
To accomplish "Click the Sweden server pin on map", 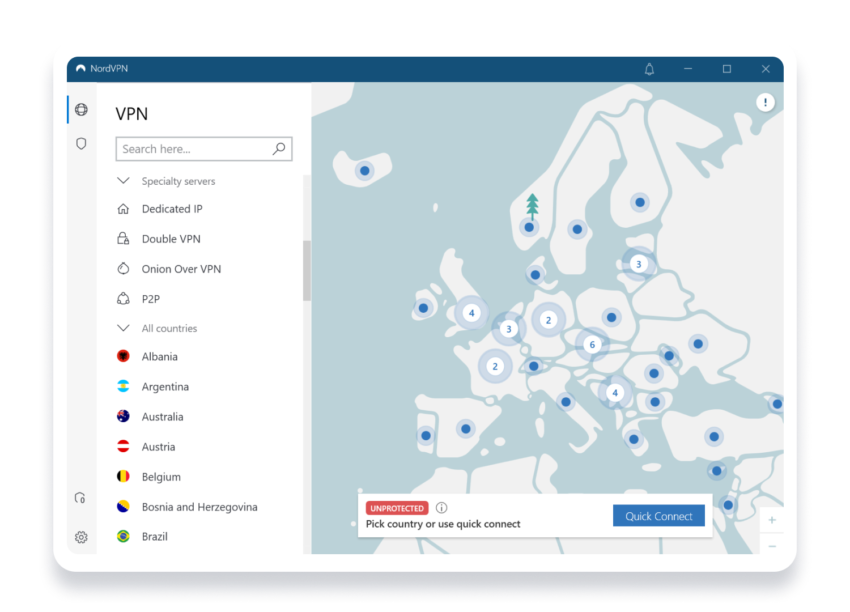I will (x=577, y=229).
